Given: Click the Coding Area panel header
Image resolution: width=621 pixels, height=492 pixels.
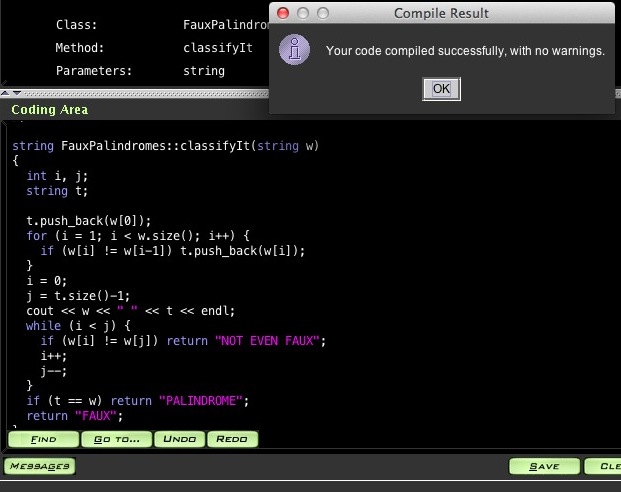Looking at the screenshot, I should pyautogui.click(x=50, y=110).
